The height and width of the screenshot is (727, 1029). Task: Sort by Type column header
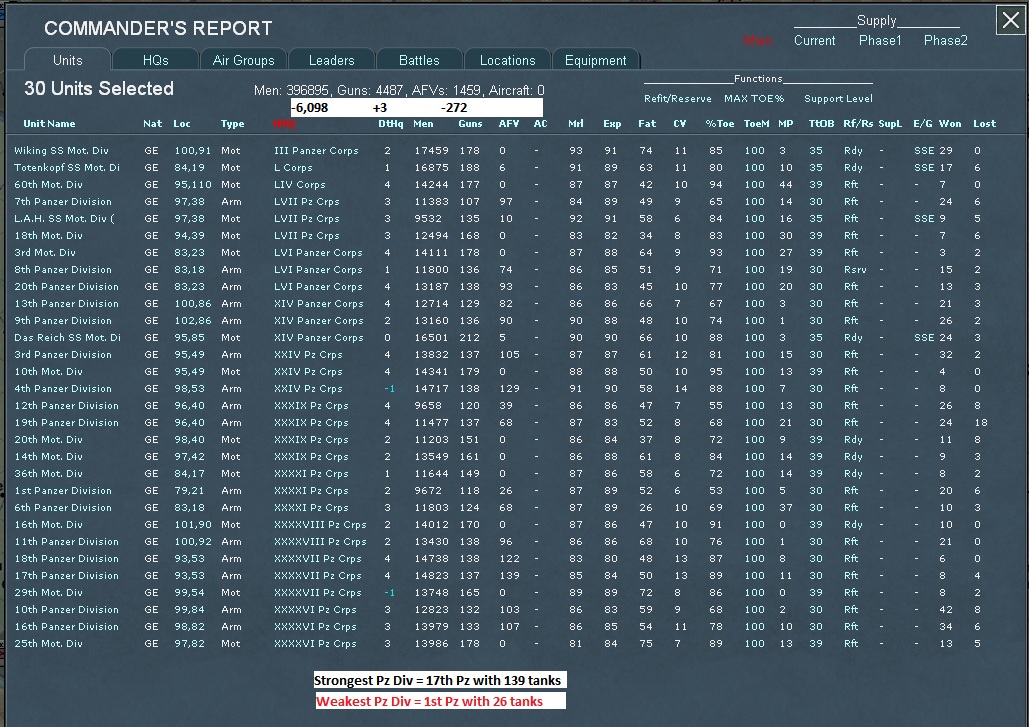(232, 123)
